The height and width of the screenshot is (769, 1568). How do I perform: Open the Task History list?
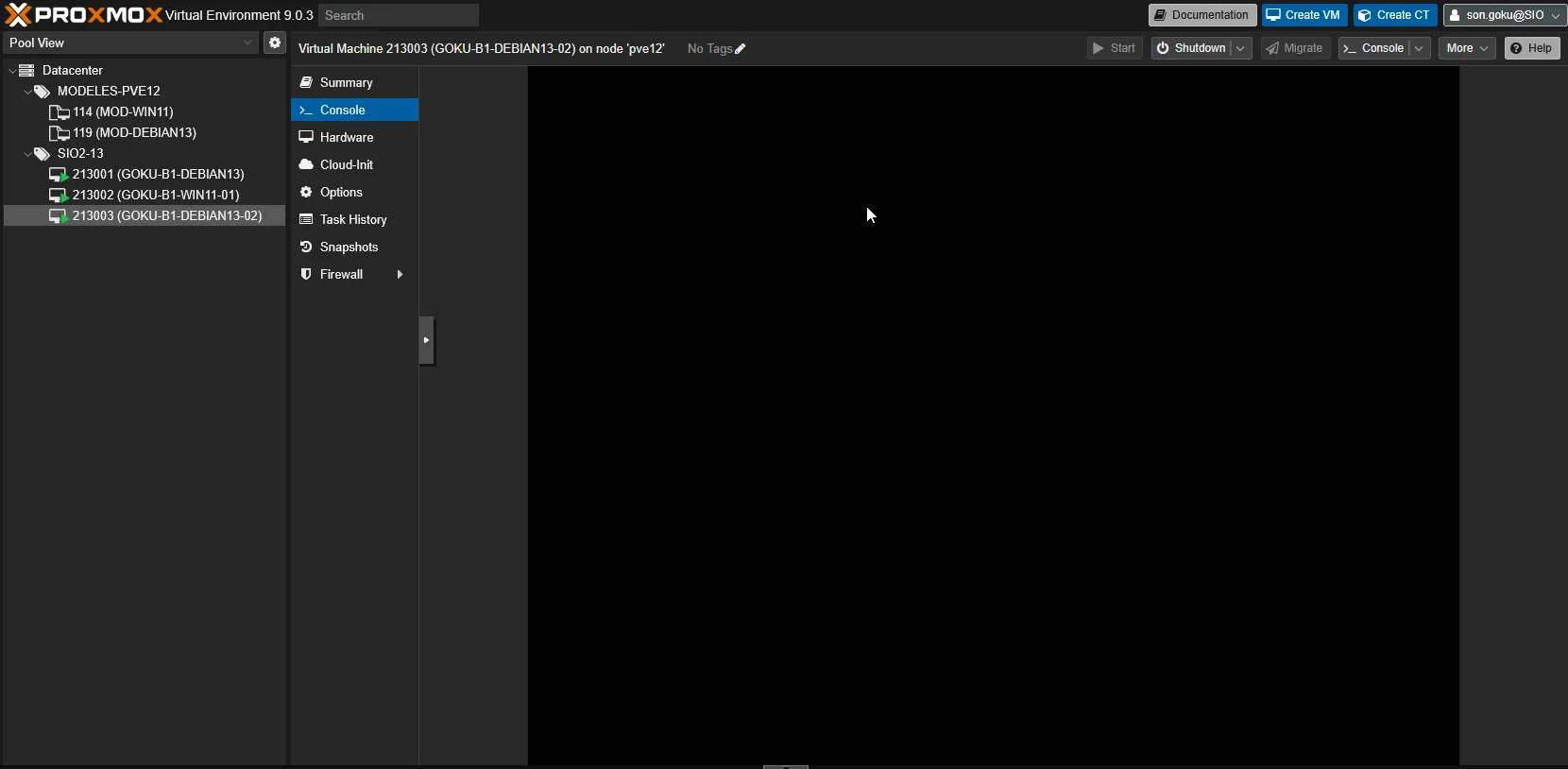point(352,219)
